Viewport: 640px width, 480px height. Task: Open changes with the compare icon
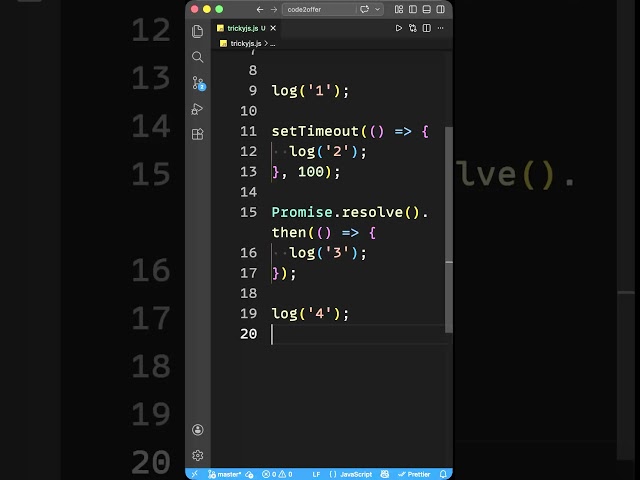click(413, 28)
